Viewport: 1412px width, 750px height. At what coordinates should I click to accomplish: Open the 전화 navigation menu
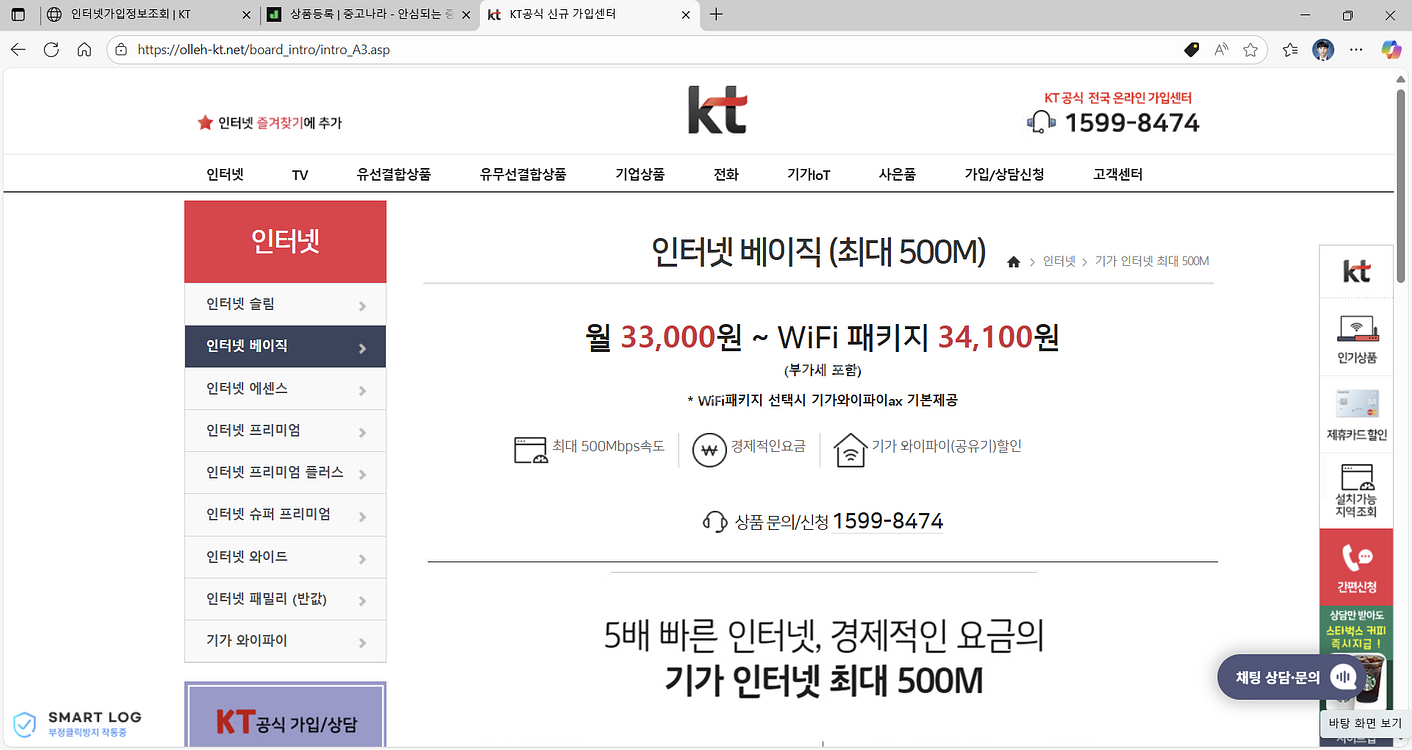pyautogui.click(x=726, y=174)
